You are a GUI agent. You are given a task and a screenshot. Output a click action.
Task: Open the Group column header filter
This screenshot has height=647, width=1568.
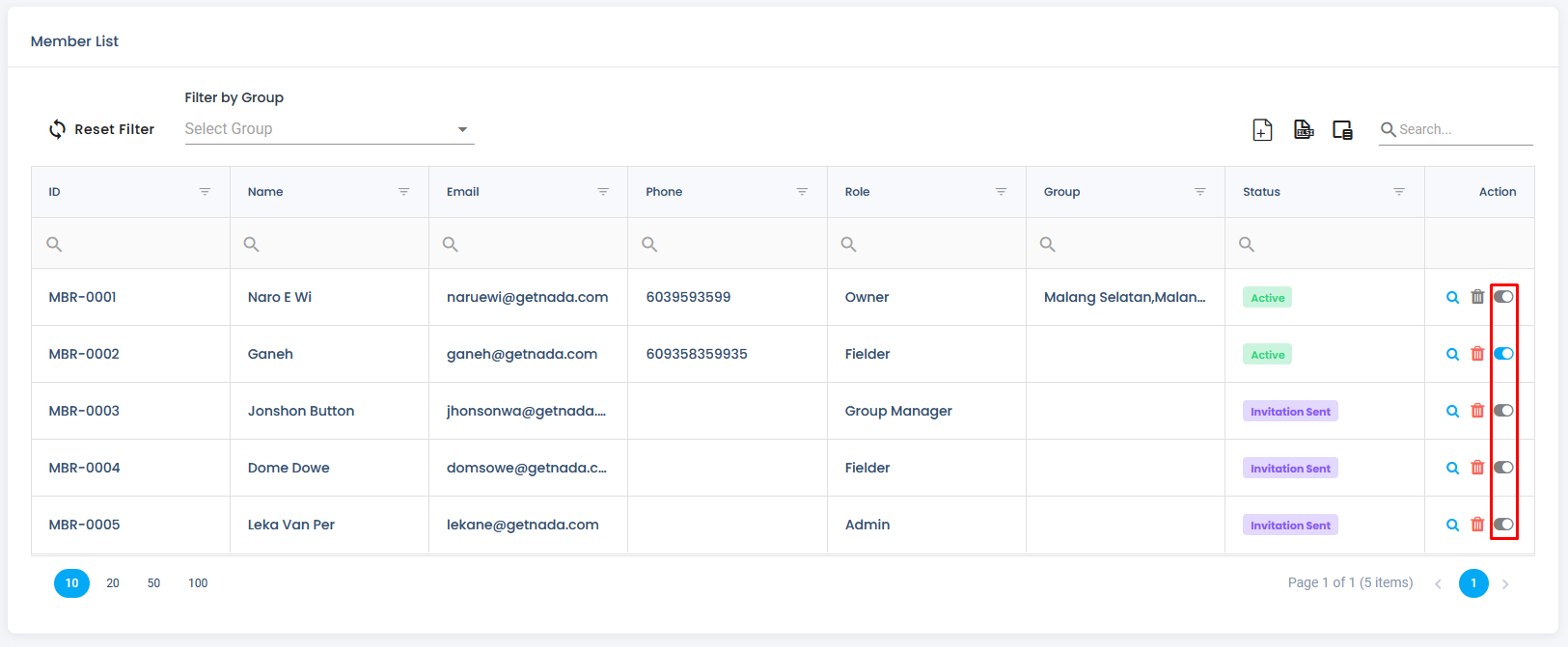[x=1200, y=192]
